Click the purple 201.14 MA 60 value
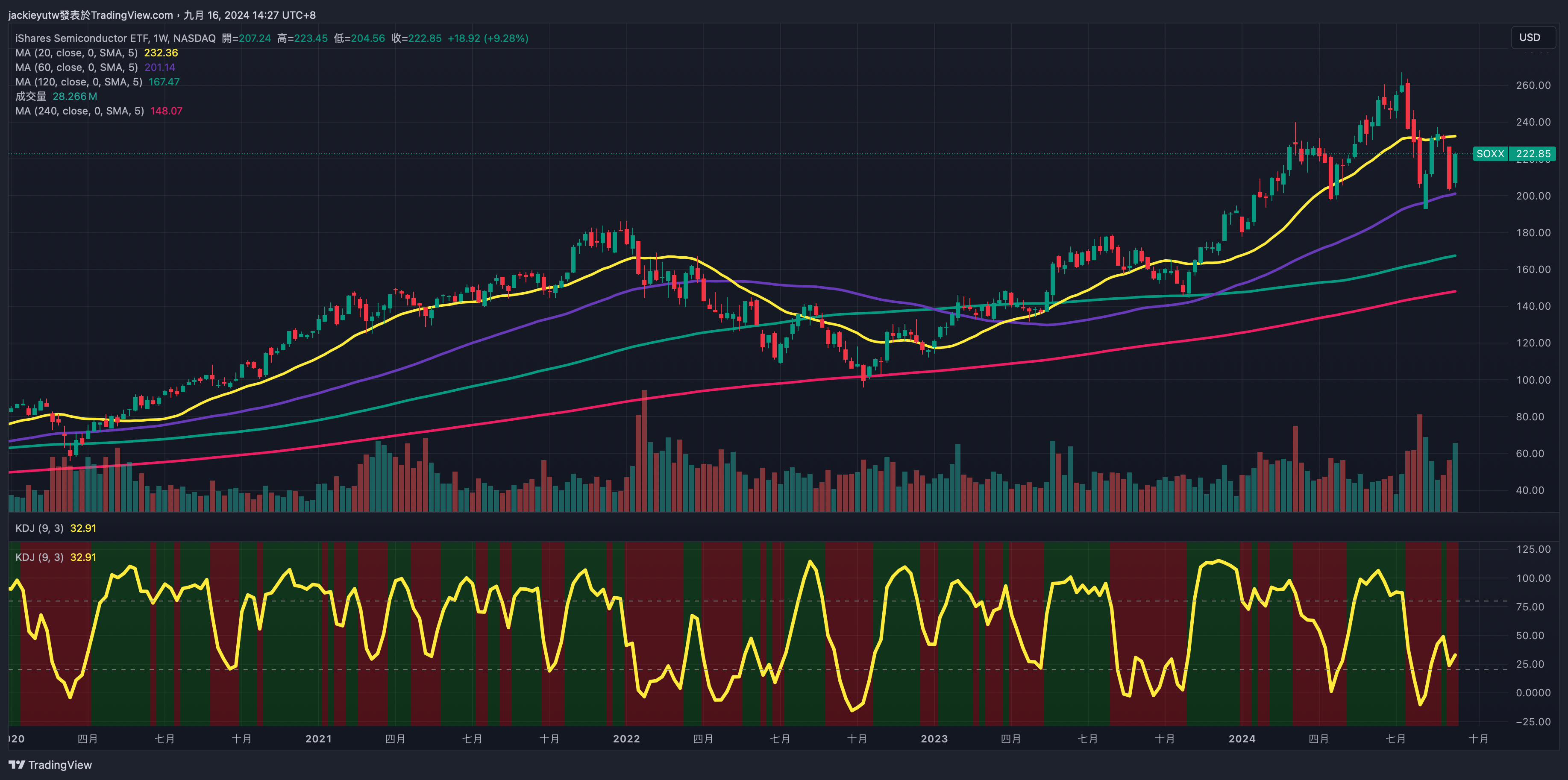Viewport: 1568px width, 780px height. 159,67
